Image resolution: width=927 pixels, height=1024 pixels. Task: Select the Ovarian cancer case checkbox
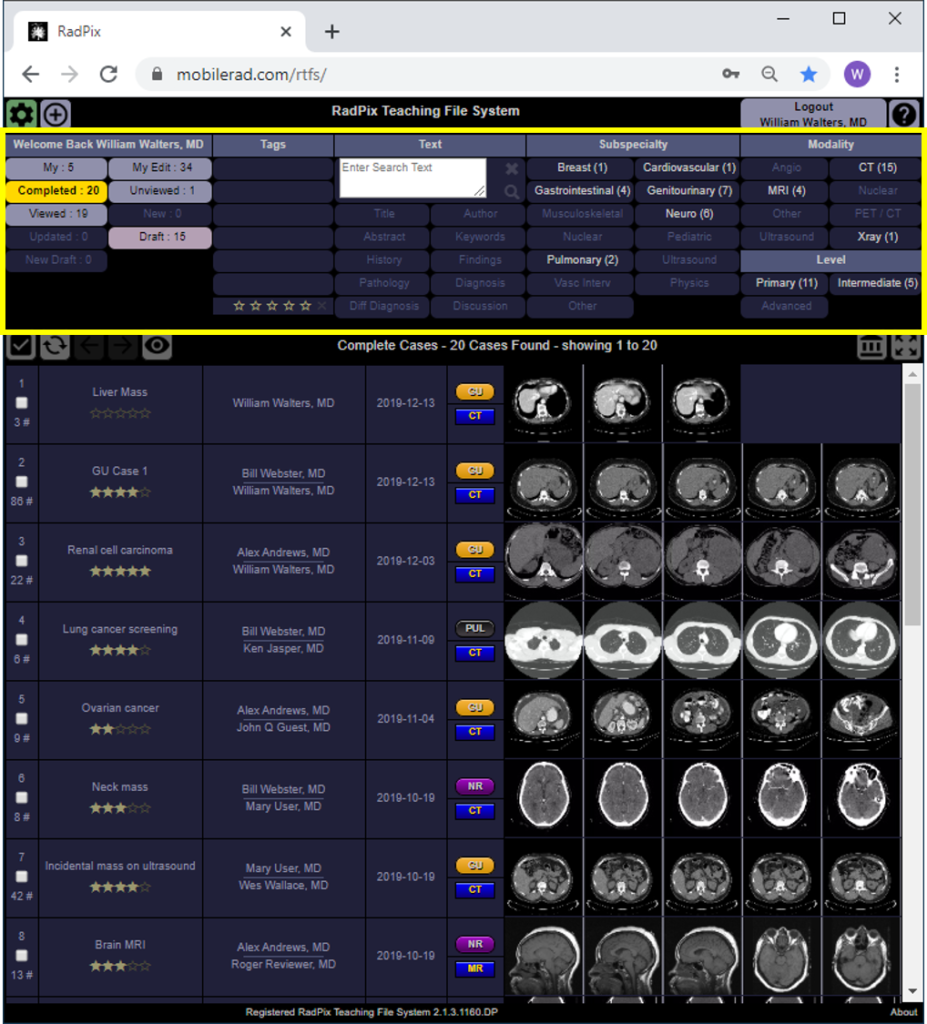[22, 719]
